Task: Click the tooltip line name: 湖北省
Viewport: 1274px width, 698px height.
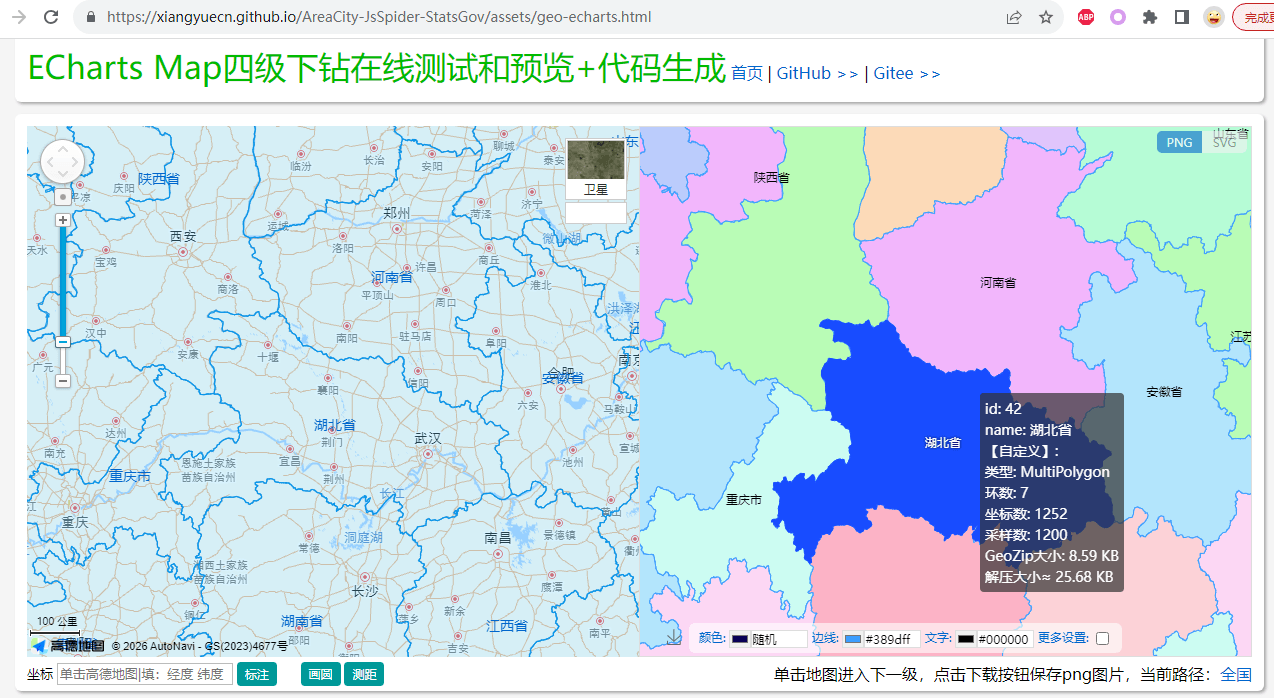Action: pos(1028,429)
